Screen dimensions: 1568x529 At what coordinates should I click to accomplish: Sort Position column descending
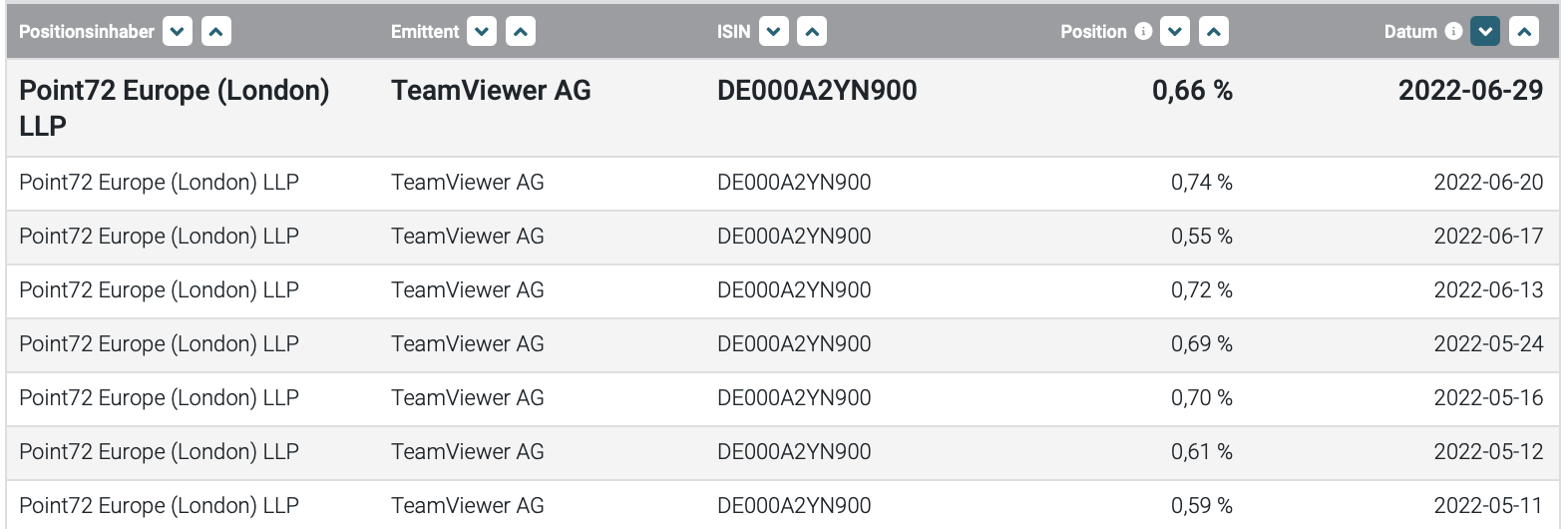pos(1175,32)
